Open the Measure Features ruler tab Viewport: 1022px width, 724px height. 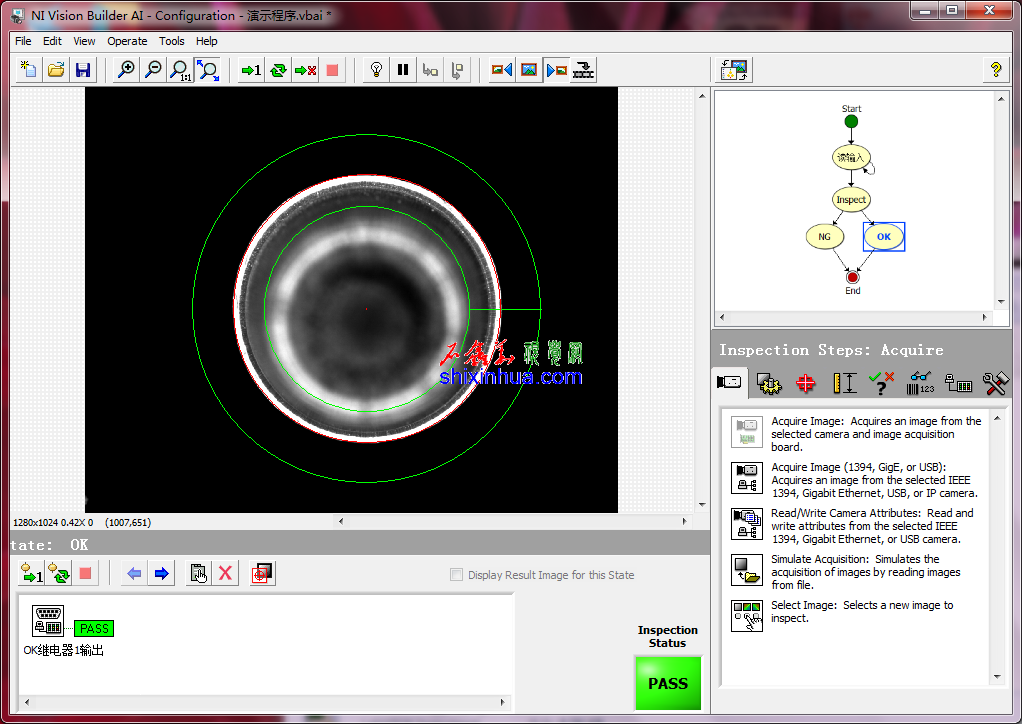(845, 383)
